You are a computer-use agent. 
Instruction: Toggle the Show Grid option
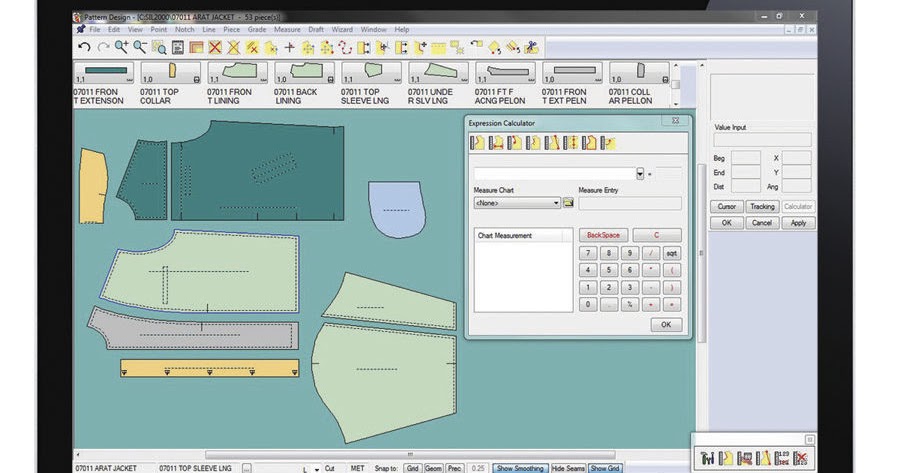pos(604,468)
